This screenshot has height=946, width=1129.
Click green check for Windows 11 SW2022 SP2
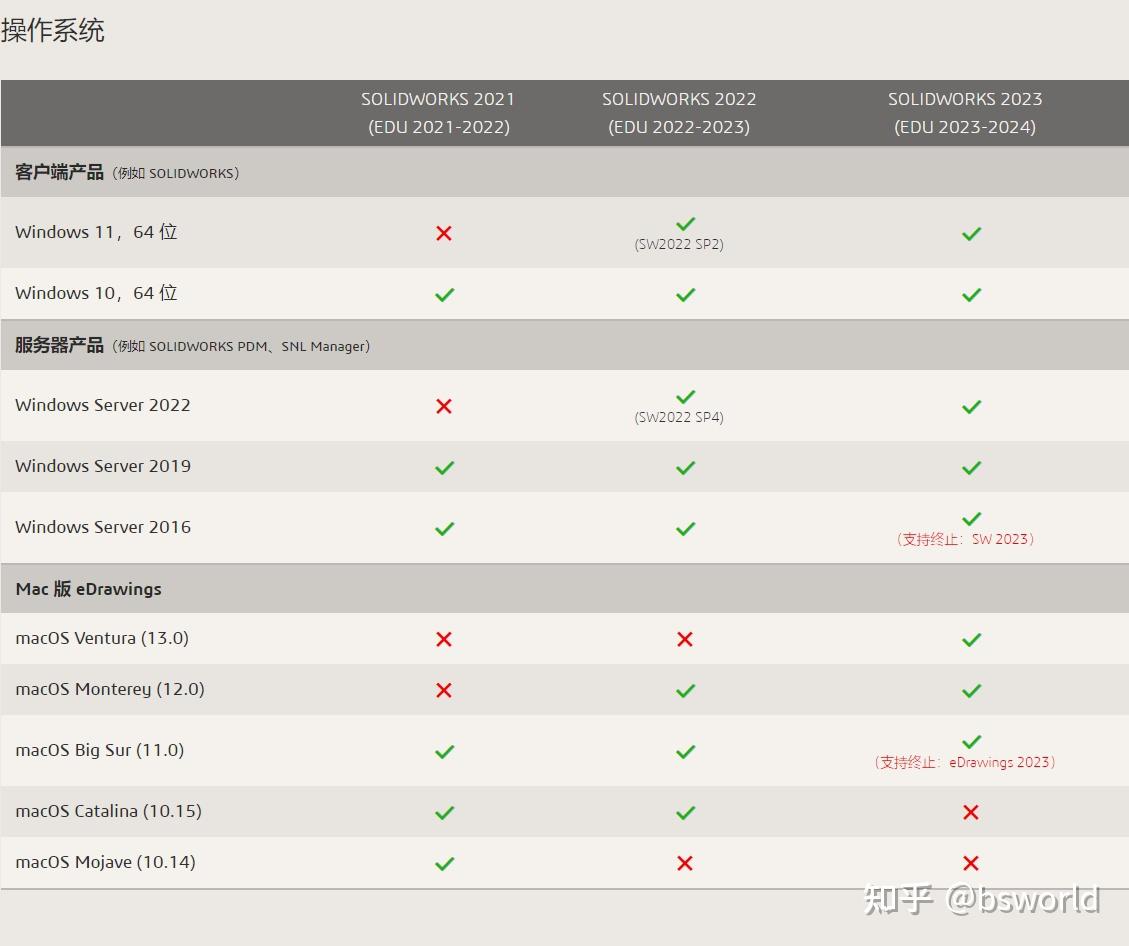pyautogui.click(x=685, y=224)
